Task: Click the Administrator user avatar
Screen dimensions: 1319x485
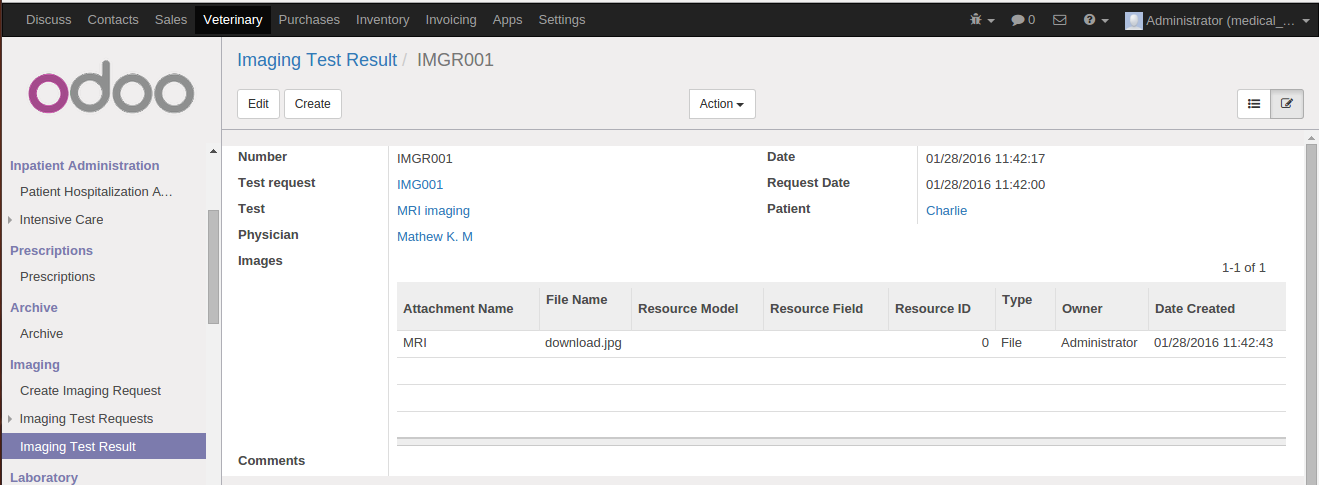Action: point(1133,20)
